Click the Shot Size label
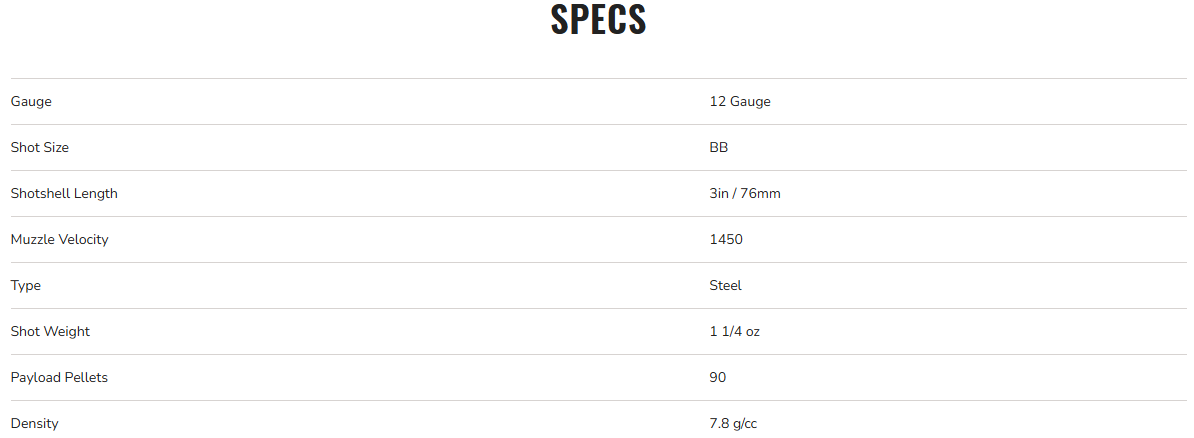Screen dimensions: 1194x438 pos(40,147)
